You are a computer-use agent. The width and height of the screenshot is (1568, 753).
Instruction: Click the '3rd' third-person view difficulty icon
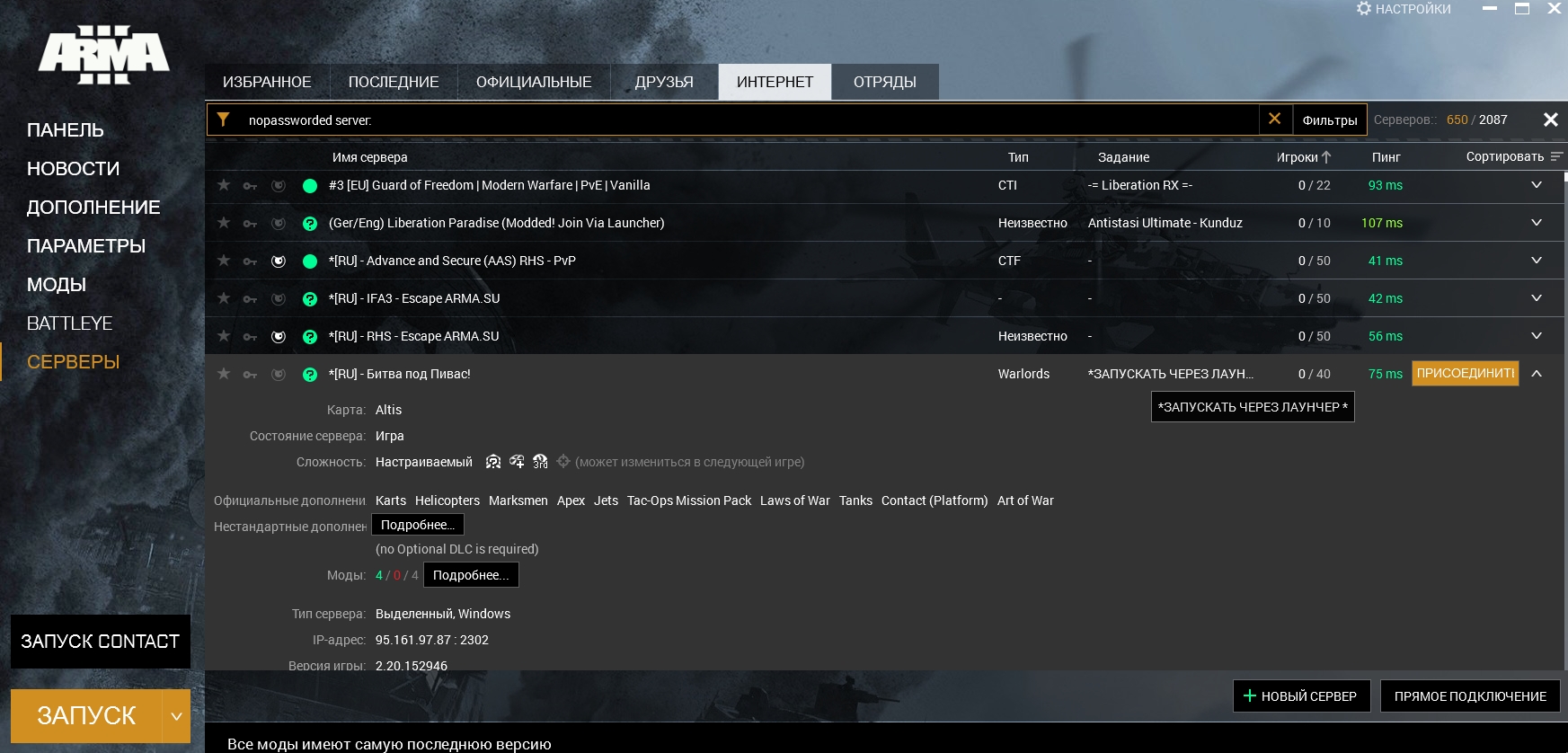[x=540, y=461]
